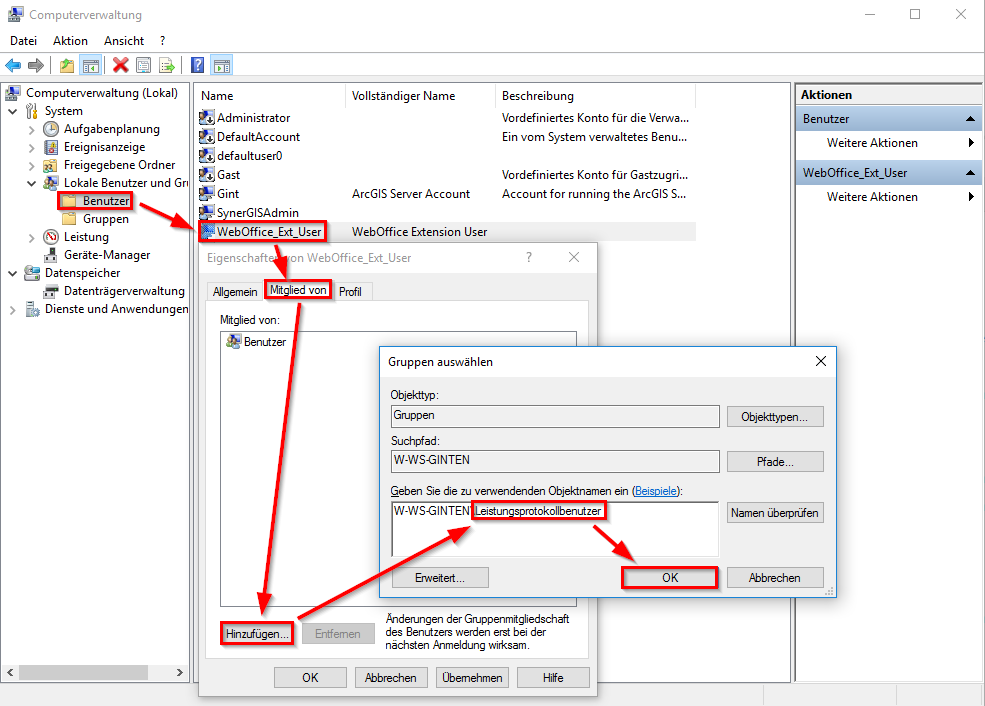Click the help question mark in Eigenschaften dialog title
Screen dimensions: 985x706
(x=529, y=257)
